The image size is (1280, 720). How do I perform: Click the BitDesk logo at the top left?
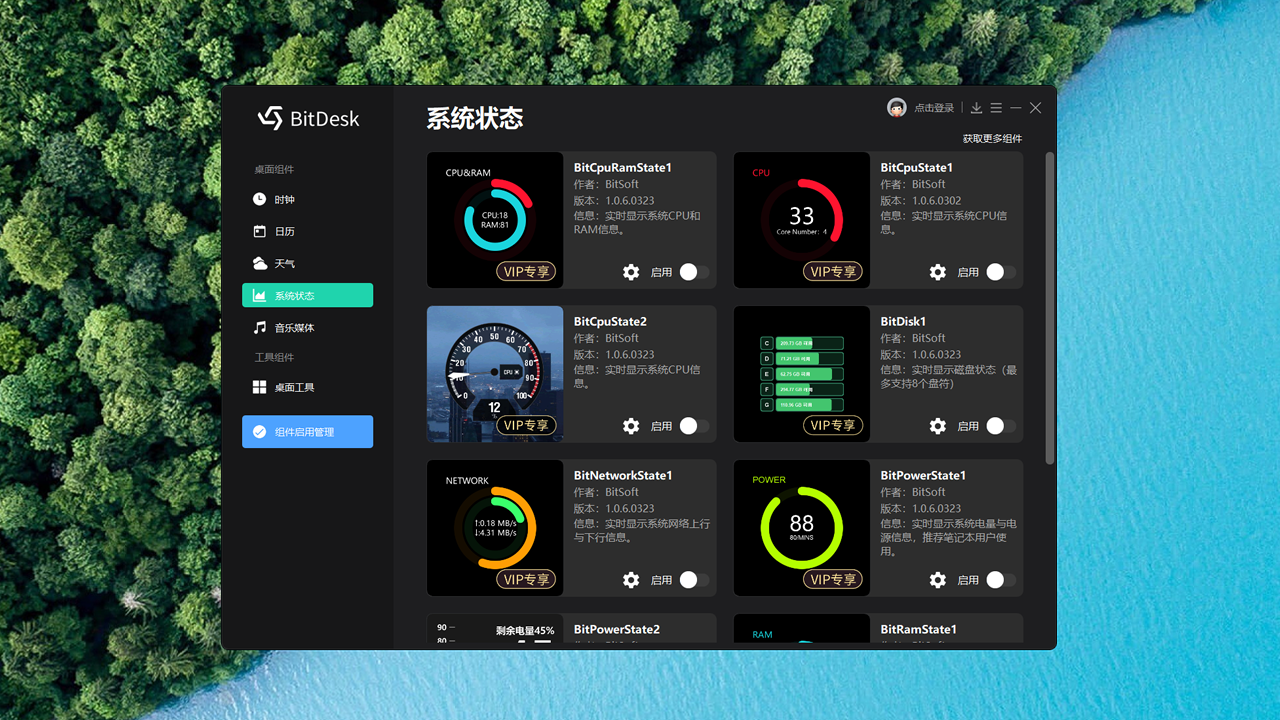(308, 118)
